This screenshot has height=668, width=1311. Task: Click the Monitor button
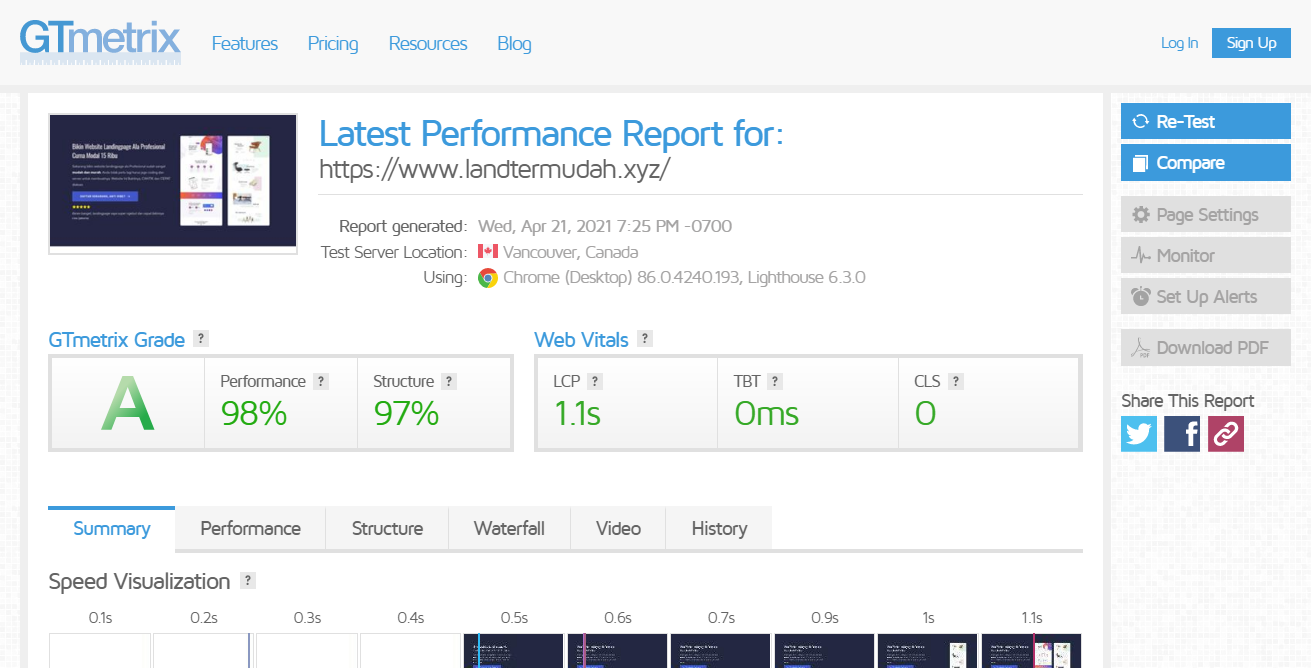coord(1206,256)
